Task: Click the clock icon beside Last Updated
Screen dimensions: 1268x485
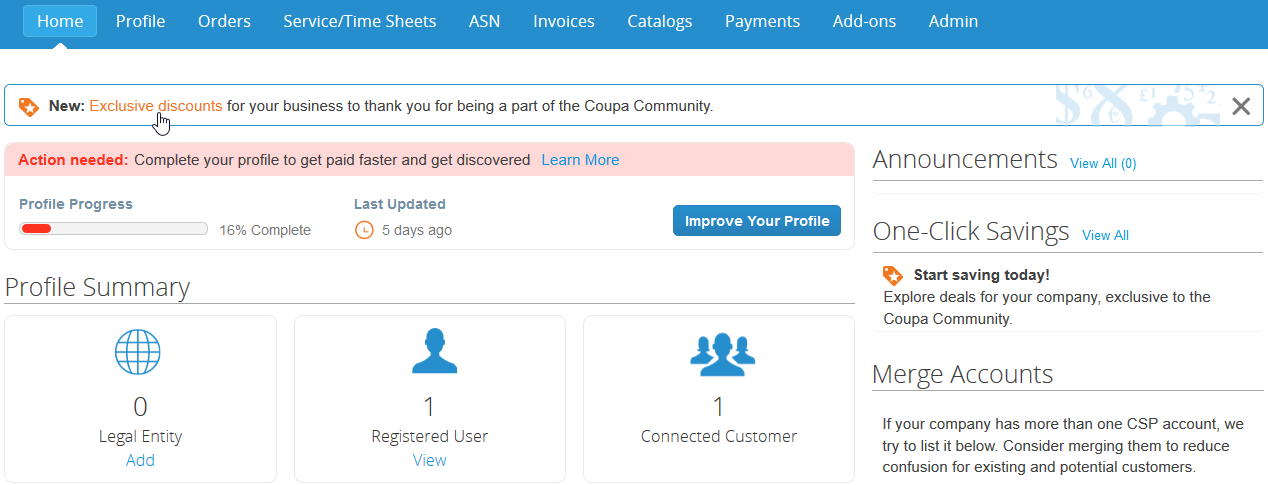Action: (364, 230)
